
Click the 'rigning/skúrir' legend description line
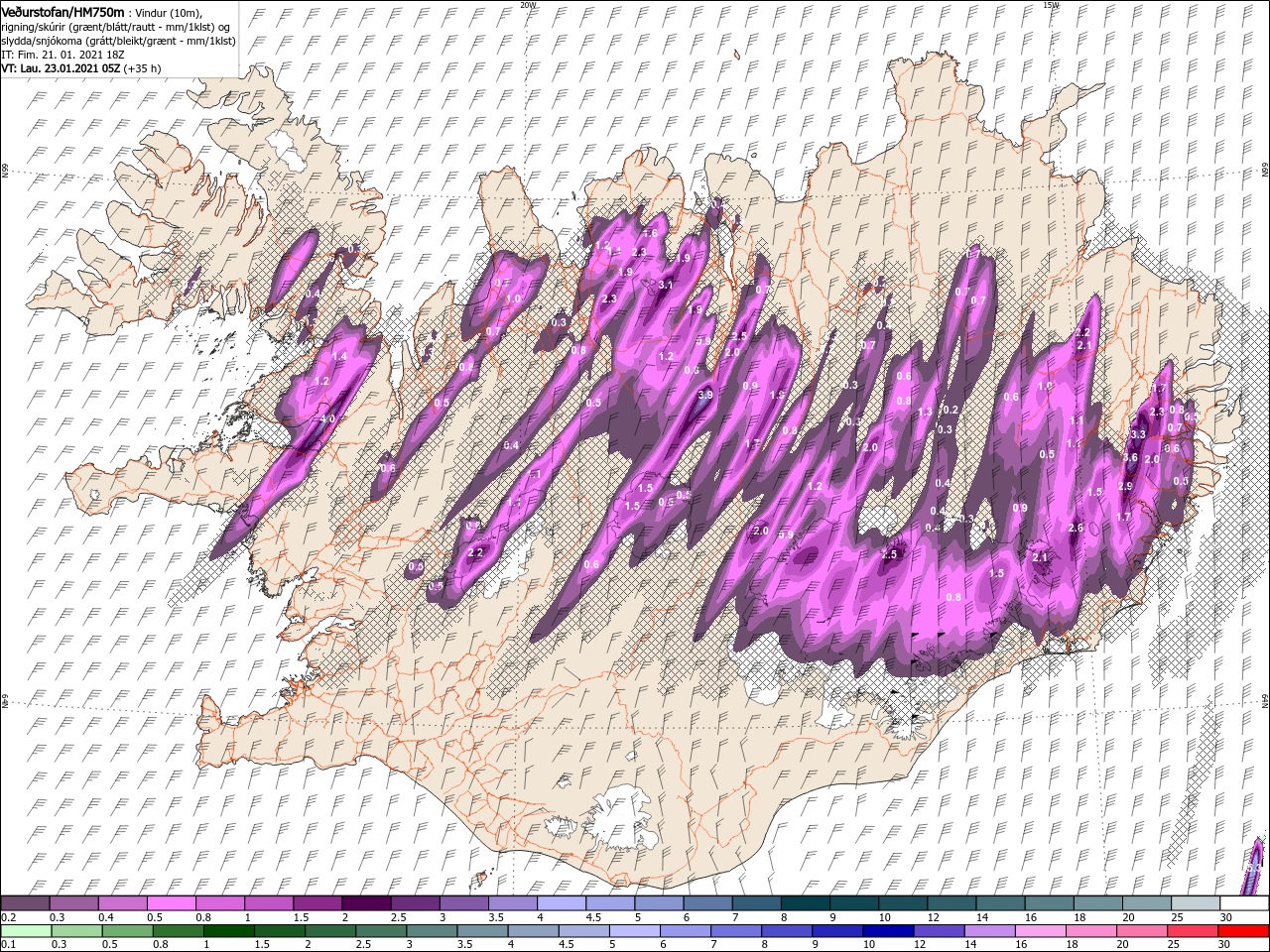pyautogui.click(x=115, y=27)
